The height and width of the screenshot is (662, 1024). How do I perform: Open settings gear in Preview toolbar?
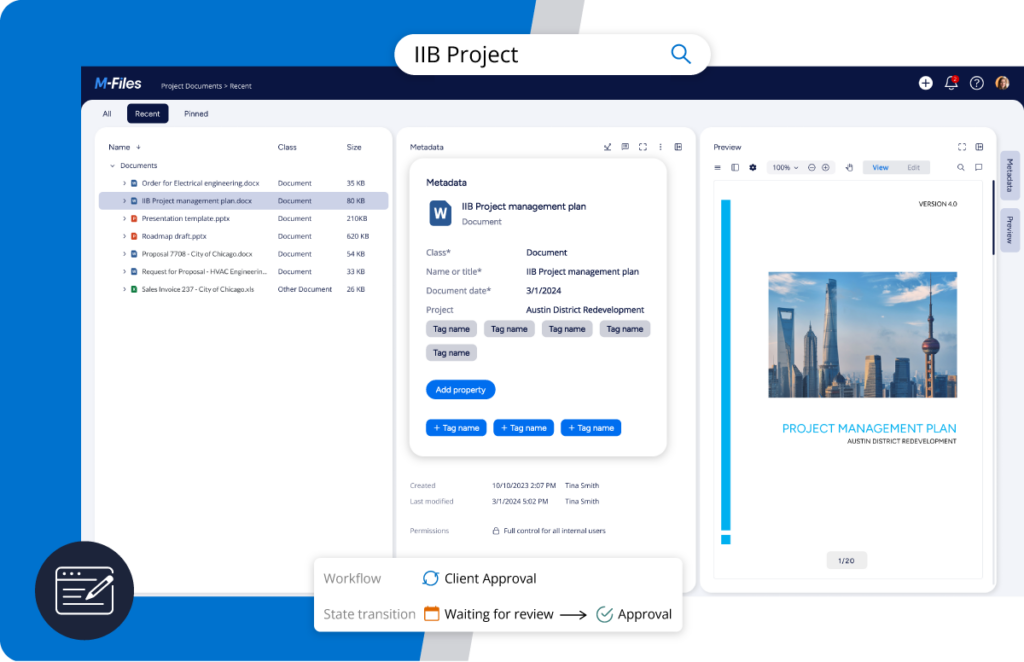click(x=753, y=167)
